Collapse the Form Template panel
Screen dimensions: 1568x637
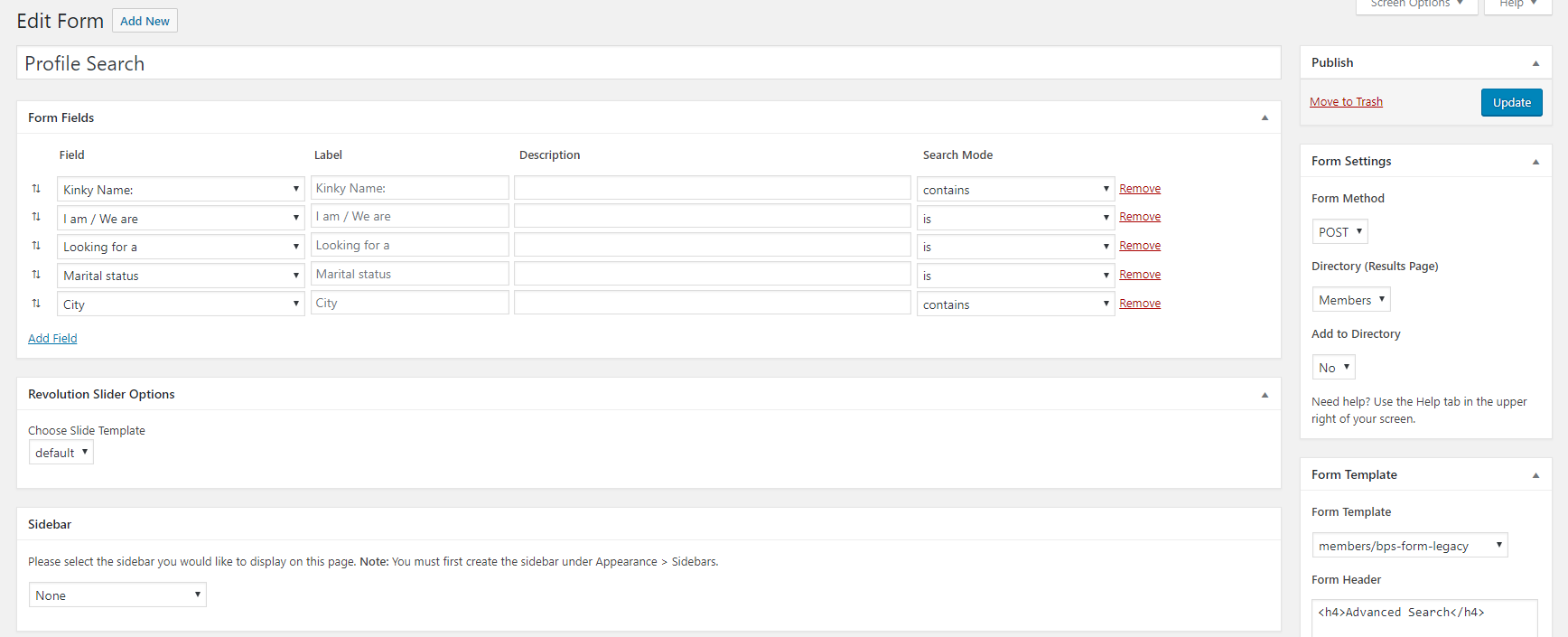tap(1535, 475)
